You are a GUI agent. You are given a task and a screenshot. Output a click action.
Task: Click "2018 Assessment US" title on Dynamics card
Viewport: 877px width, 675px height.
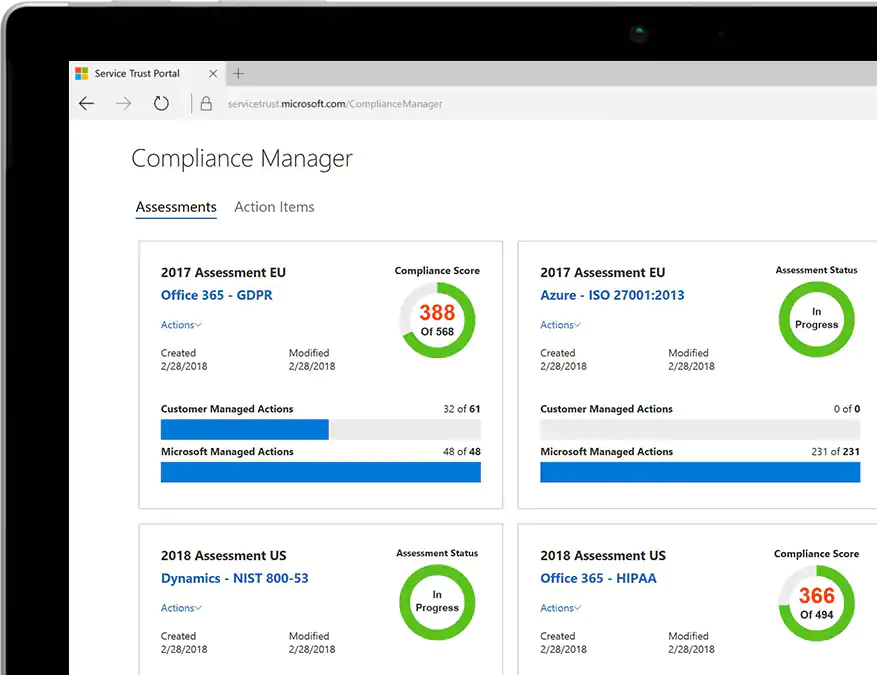click(223, 555)
